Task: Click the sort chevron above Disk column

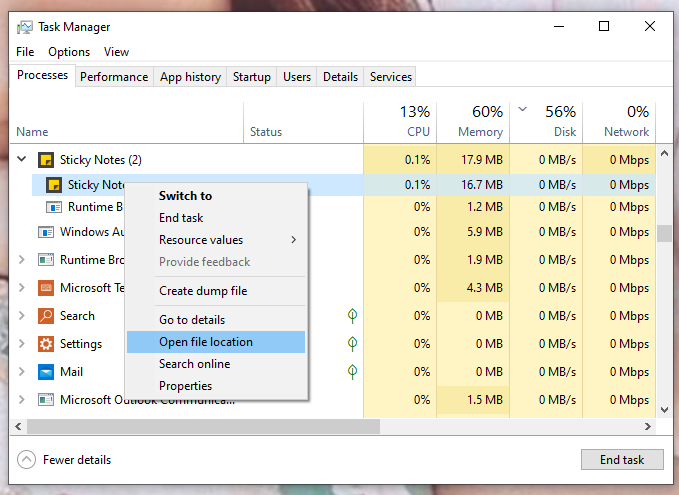Action: coord(523,109)
